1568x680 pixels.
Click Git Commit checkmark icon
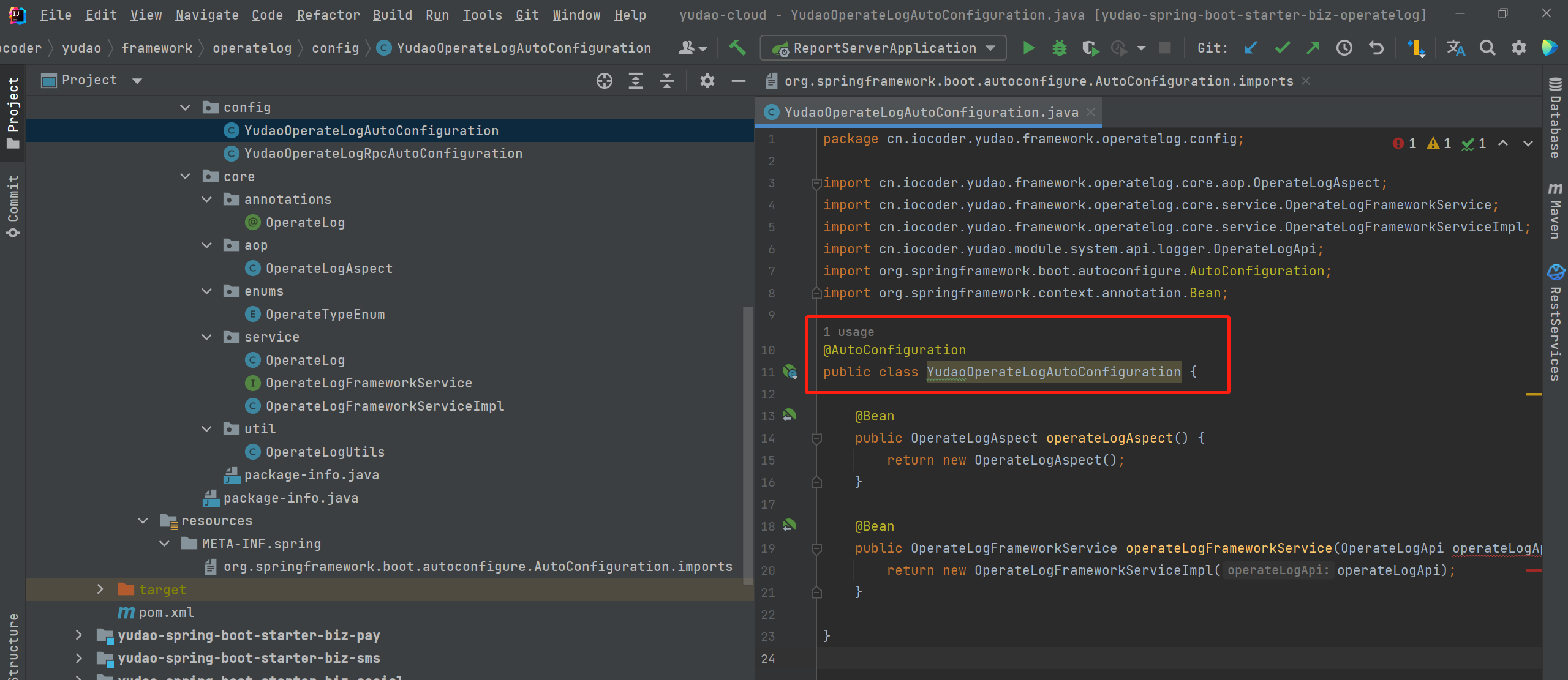pos(1282,48)
